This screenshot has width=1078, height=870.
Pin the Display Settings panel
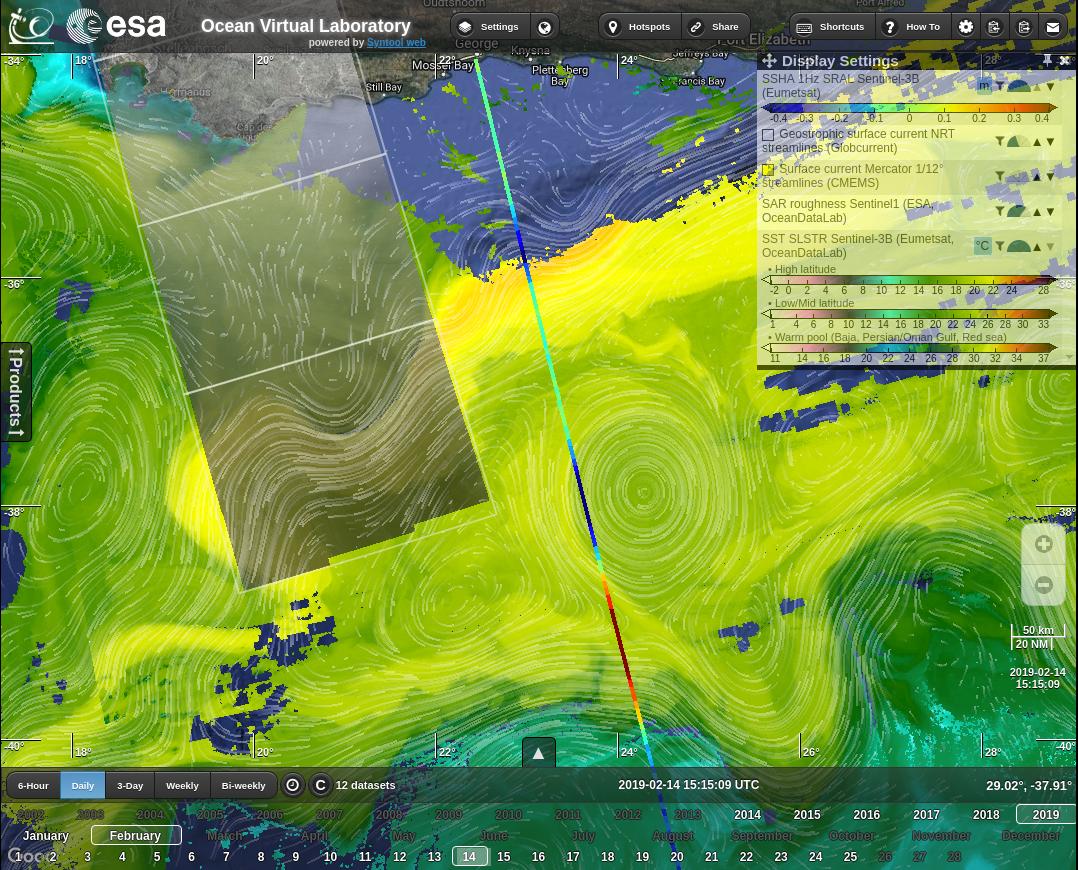1047,61
